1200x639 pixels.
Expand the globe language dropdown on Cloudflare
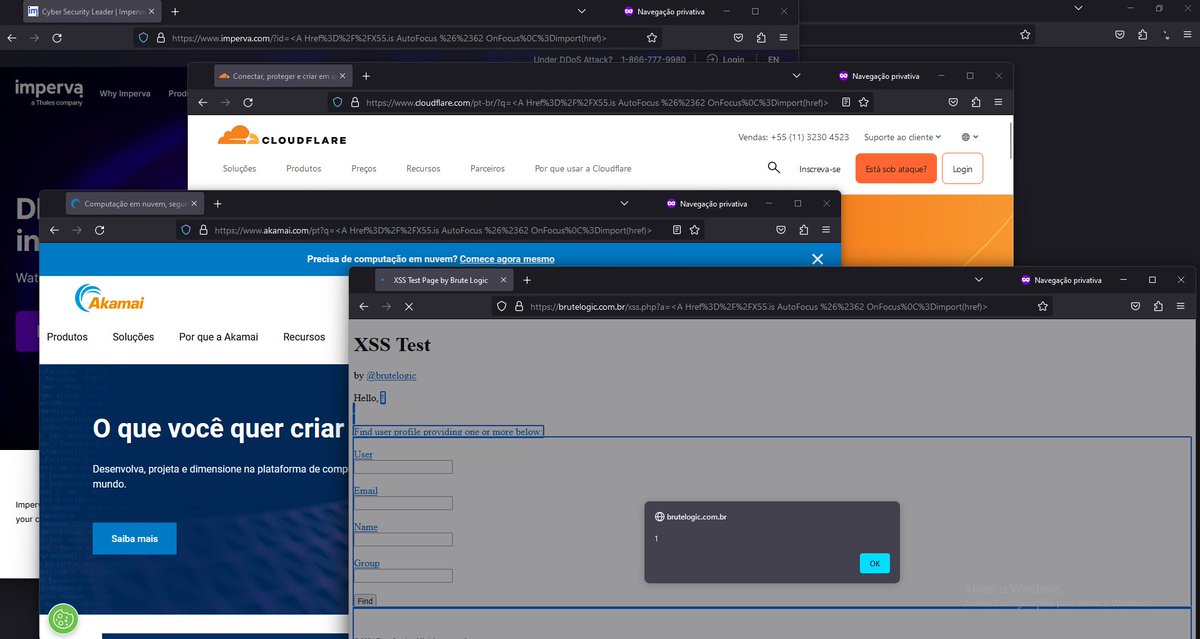coord(970,137)
